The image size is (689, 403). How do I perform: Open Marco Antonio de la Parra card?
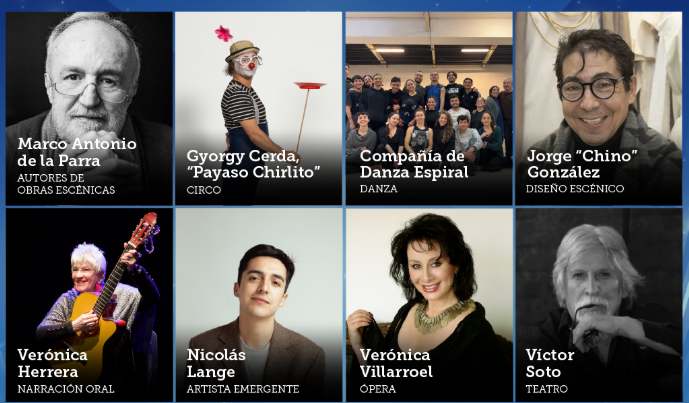pos(89,109)
